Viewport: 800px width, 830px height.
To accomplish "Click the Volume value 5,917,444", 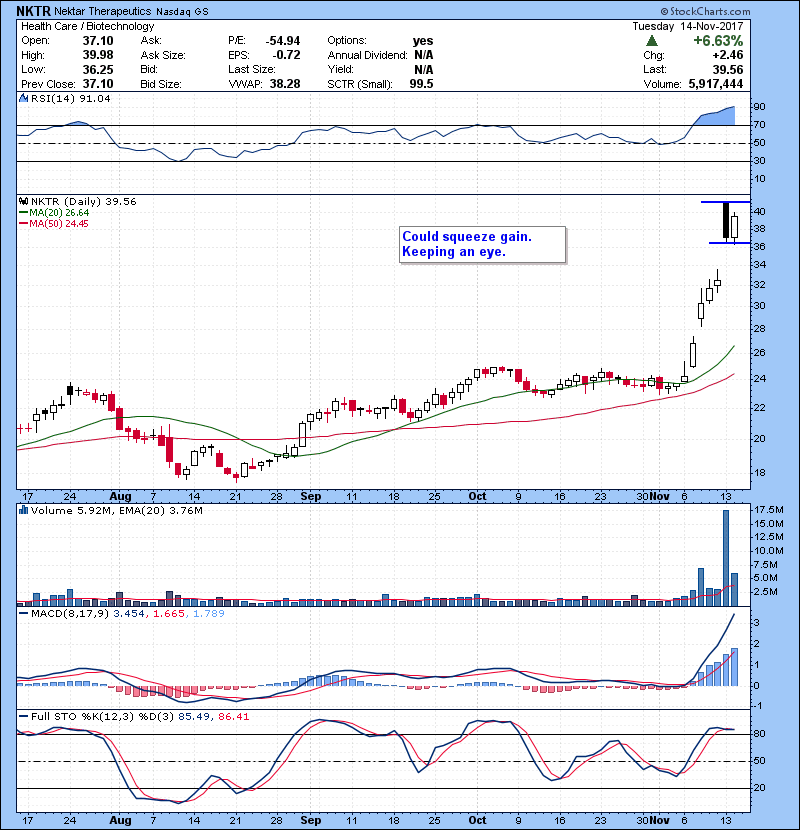I will pos(716,84).
